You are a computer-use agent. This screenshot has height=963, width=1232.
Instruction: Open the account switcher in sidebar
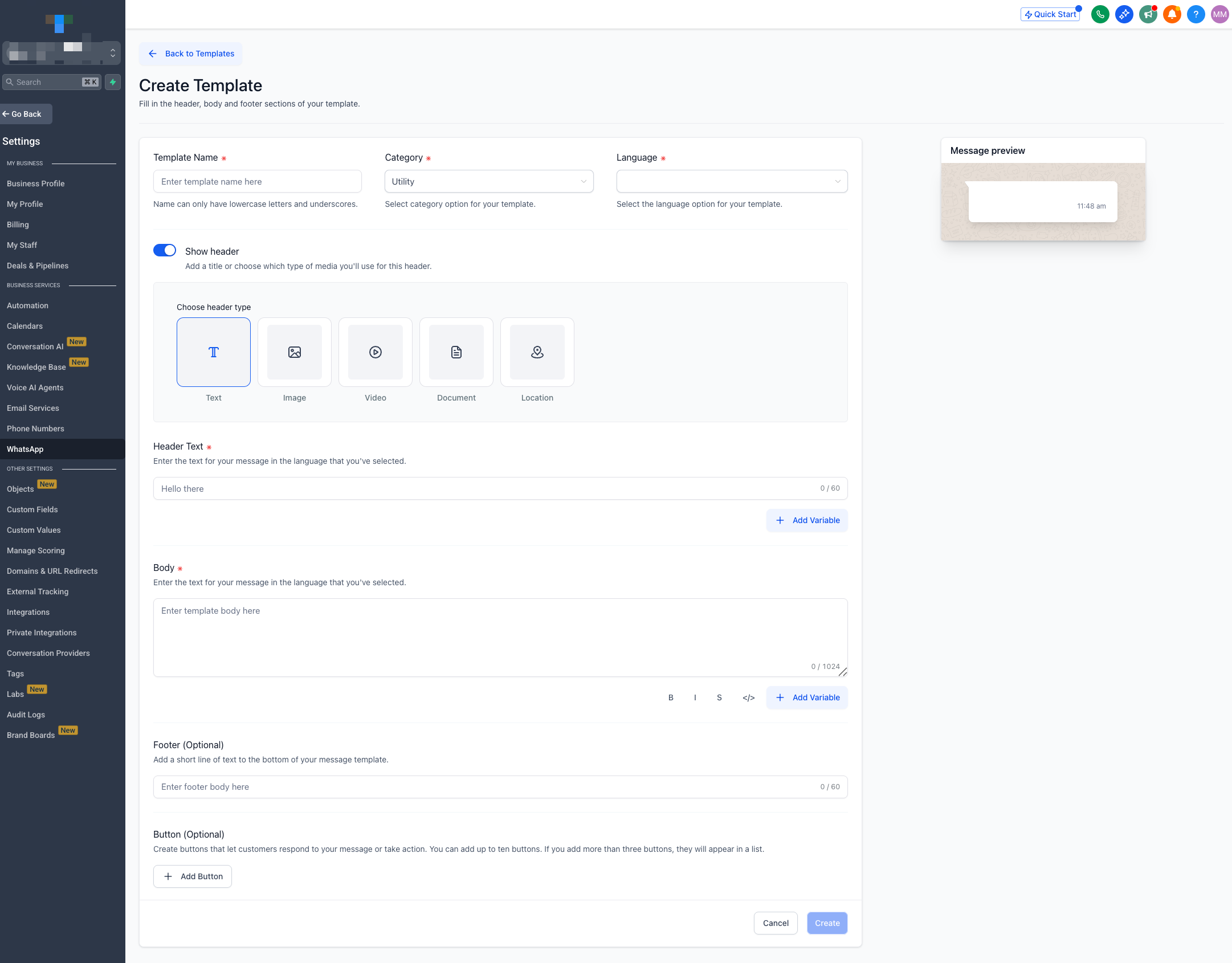[x=62, y=53]
